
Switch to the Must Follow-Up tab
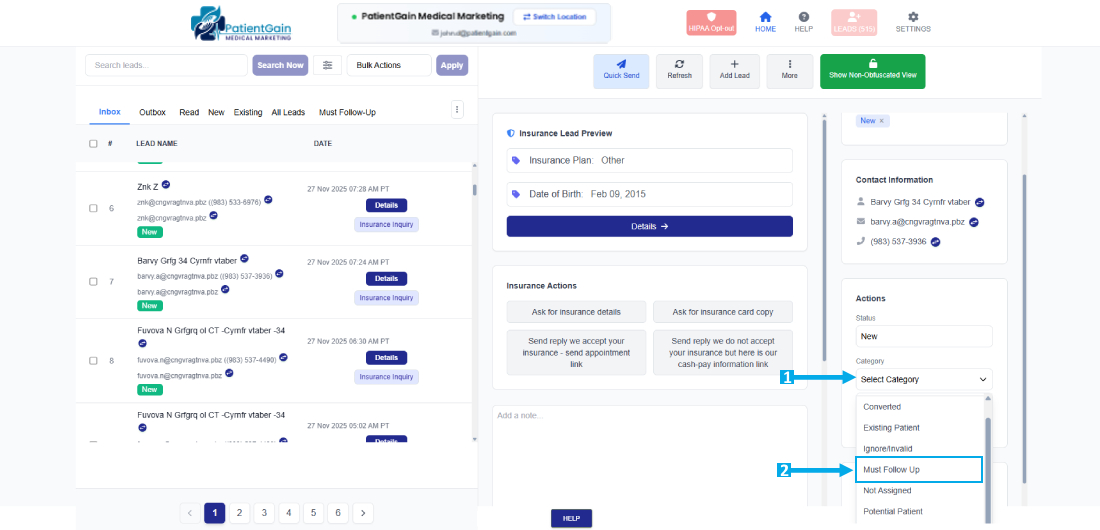pos(347,112)
